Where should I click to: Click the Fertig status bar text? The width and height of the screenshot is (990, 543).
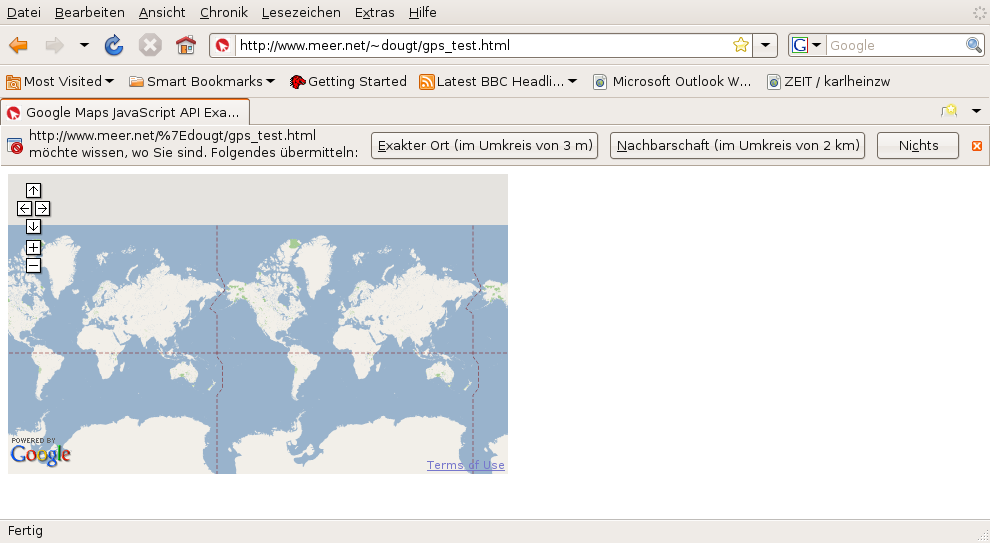coord(25,531)
